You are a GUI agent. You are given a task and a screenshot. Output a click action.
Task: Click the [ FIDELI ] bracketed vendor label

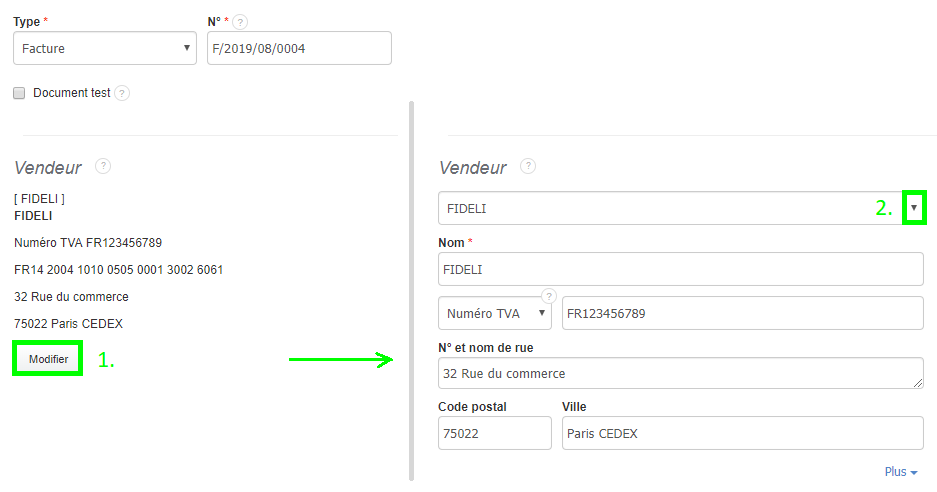[x=39, y=199]
